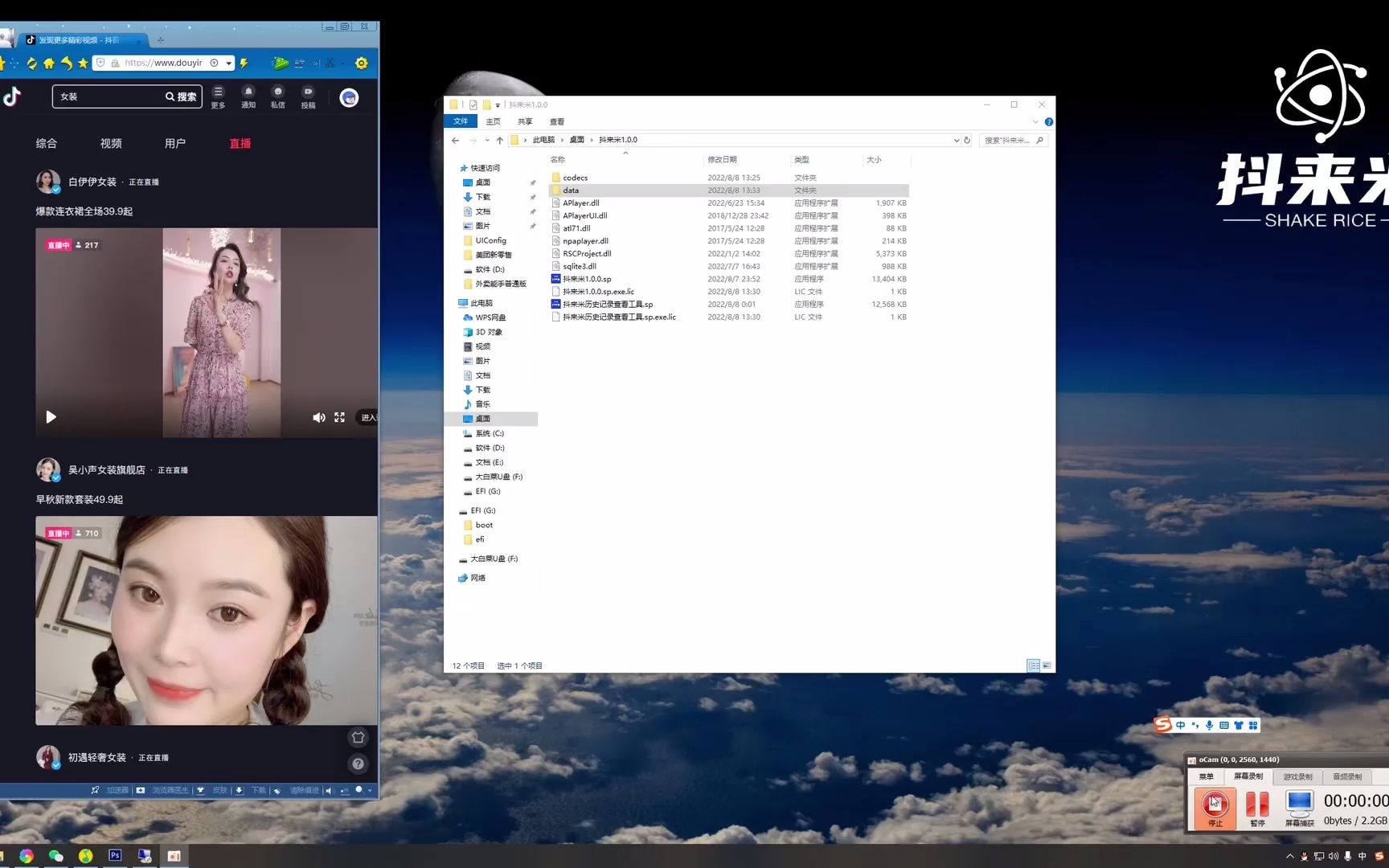Open the browser address bar dropdown arrow
This screenshot has width=1389, height=868.
point(229,63)
